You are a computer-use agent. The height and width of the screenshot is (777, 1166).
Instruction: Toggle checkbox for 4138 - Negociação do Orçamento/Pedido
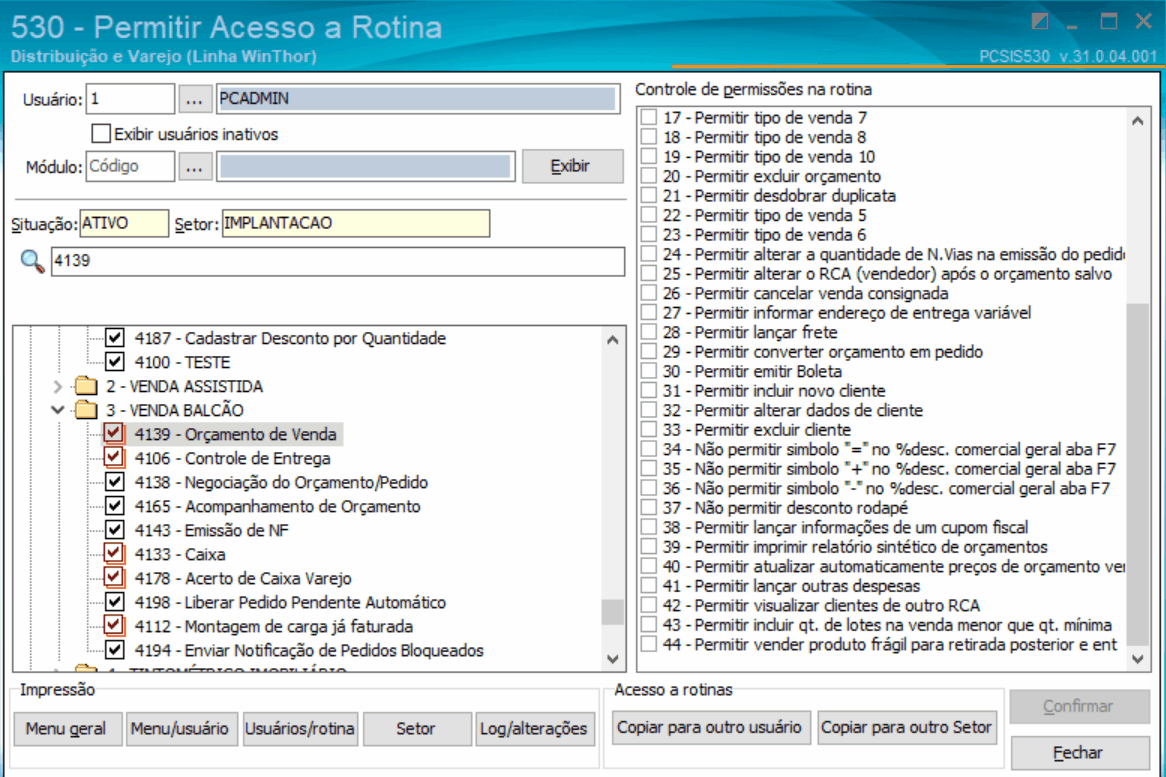click(x=115, y=482)
